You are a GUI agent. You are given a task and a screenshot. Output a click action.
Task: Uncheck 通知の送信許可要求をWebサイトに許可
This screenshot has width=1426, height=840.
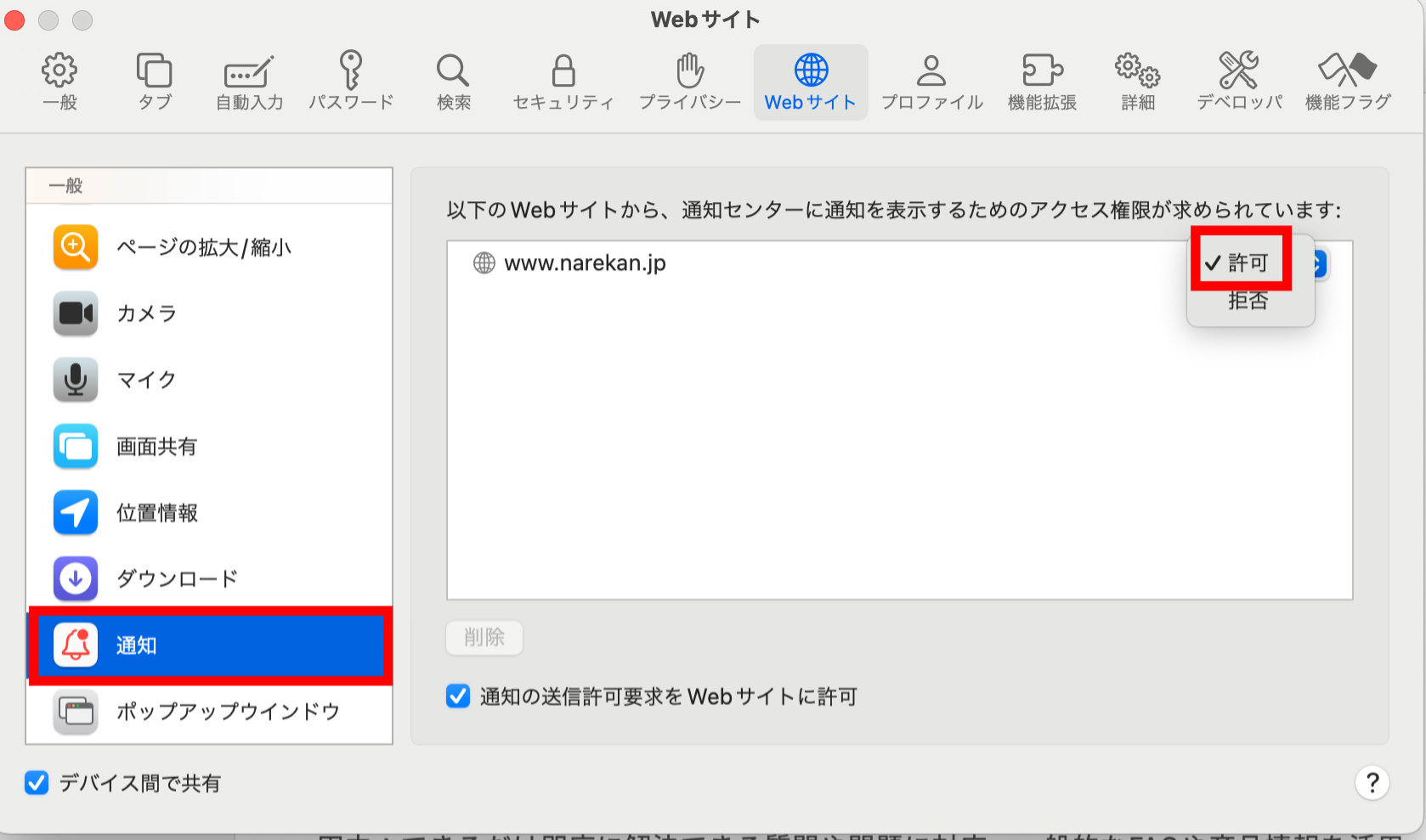click(458, 696)
